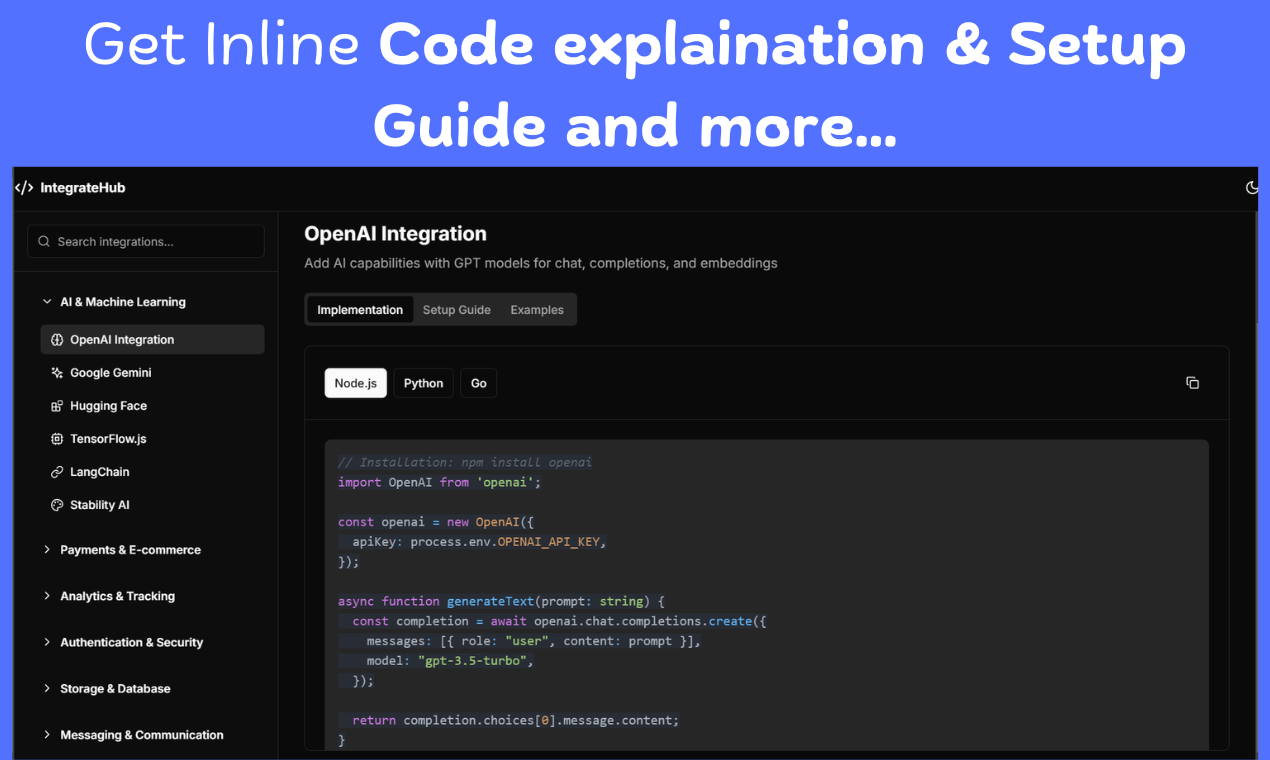Select the Node.js language tab

tap(356, 383)
